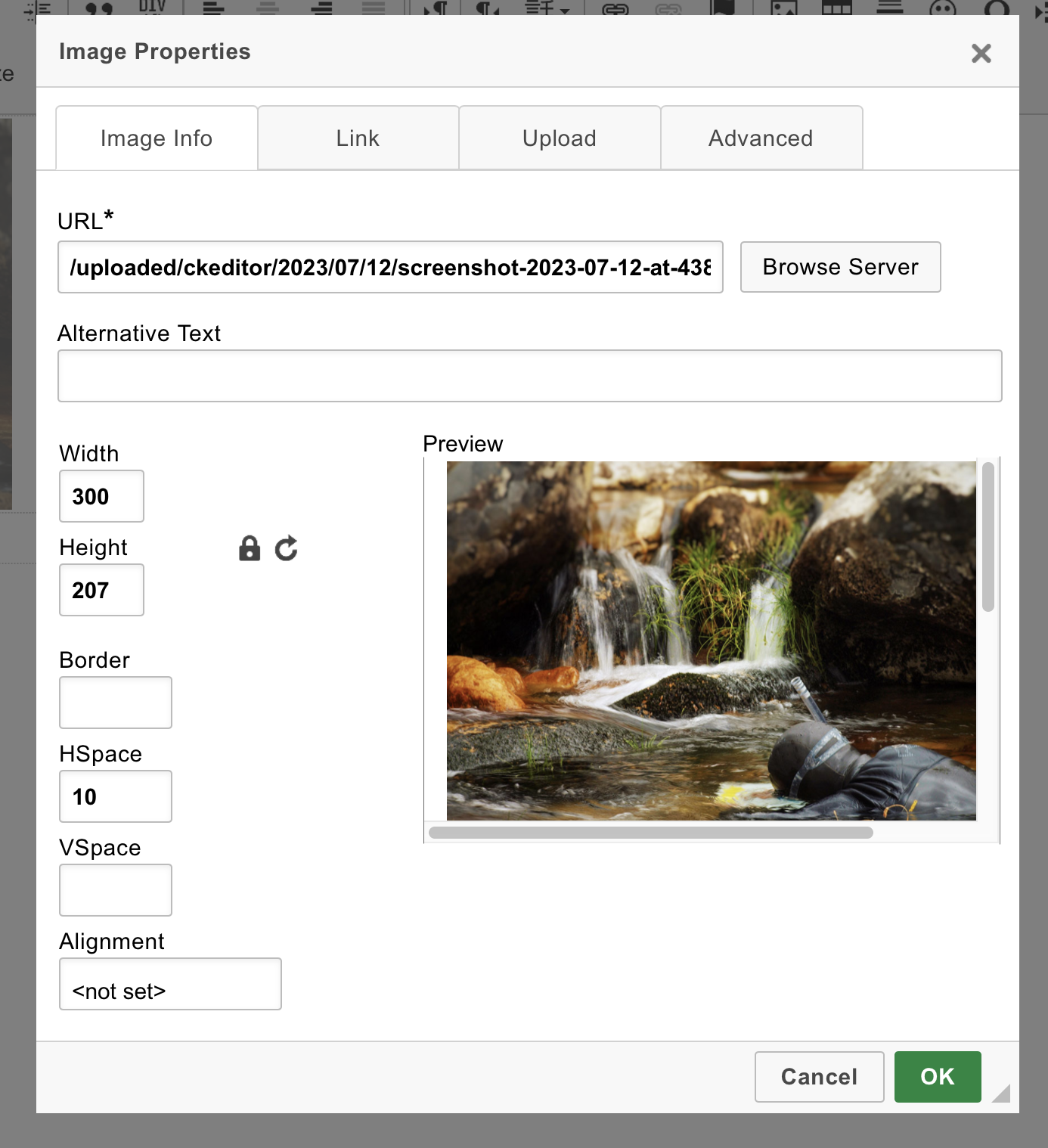Screen dimensions: 1048x1148
Task: Click the preview horizontal scrollbar
Action: pos(650,833)
